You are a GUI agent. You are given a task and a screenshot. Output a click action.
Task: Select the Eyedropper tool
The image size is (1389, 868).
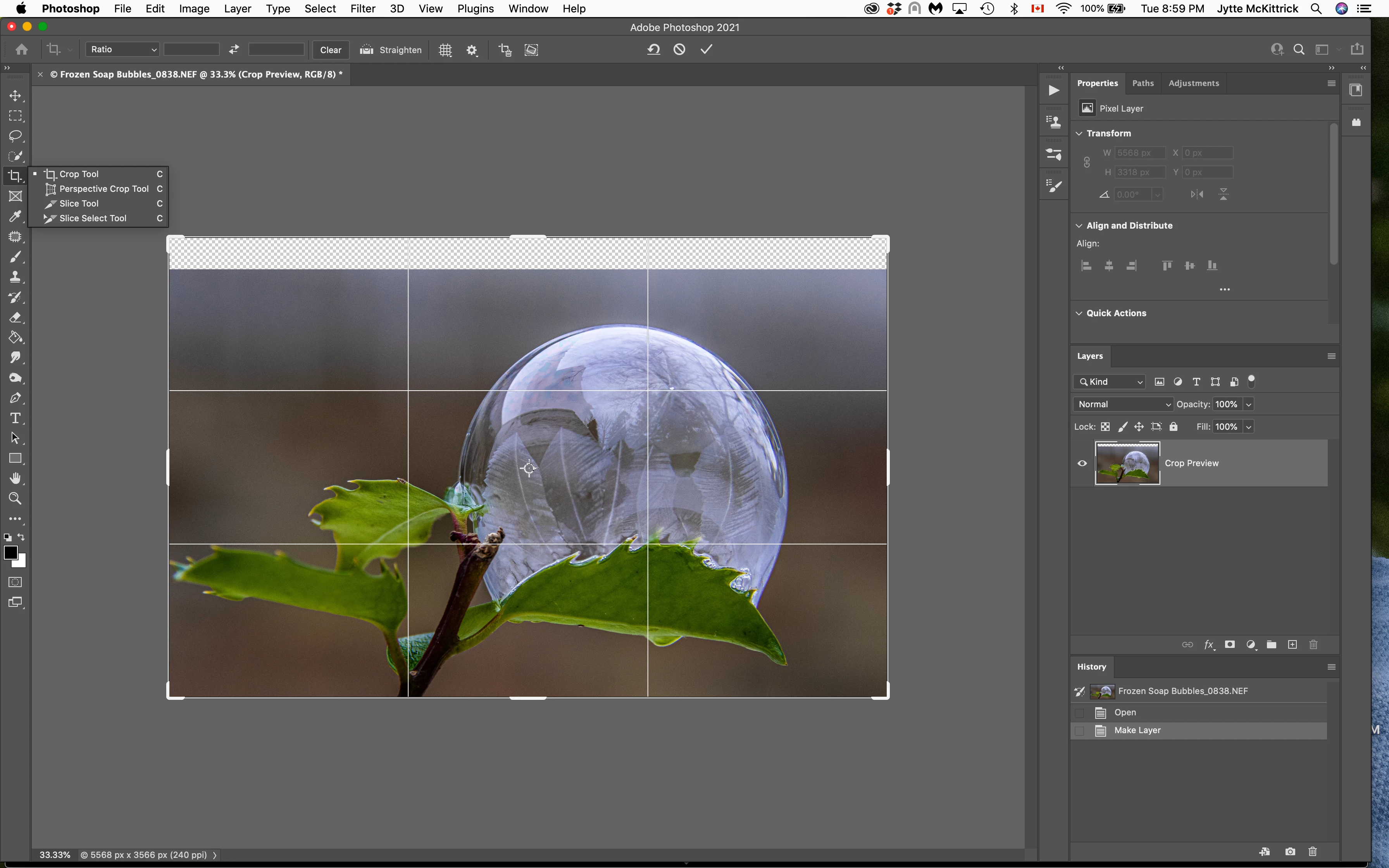16,217
